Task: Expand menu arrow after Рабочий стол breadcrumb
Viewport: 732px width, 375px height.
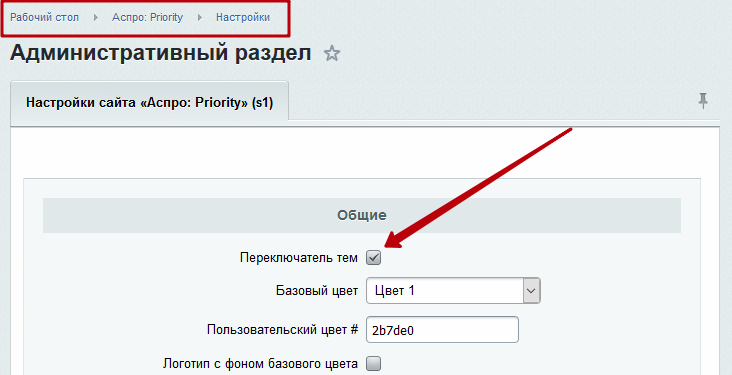Action: pyautogui.click(x=96, y=18)
